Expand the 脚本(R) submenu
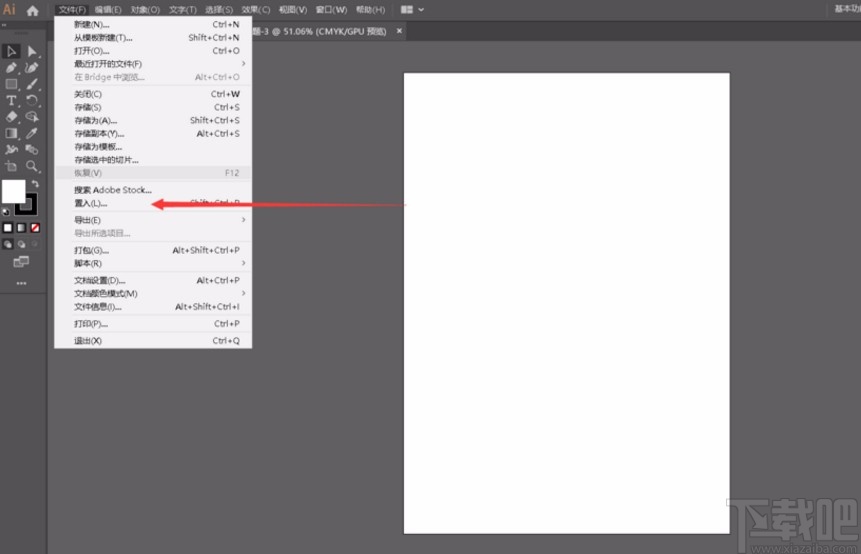Screen dimensions: 861x554 click(x=243, y=263)
